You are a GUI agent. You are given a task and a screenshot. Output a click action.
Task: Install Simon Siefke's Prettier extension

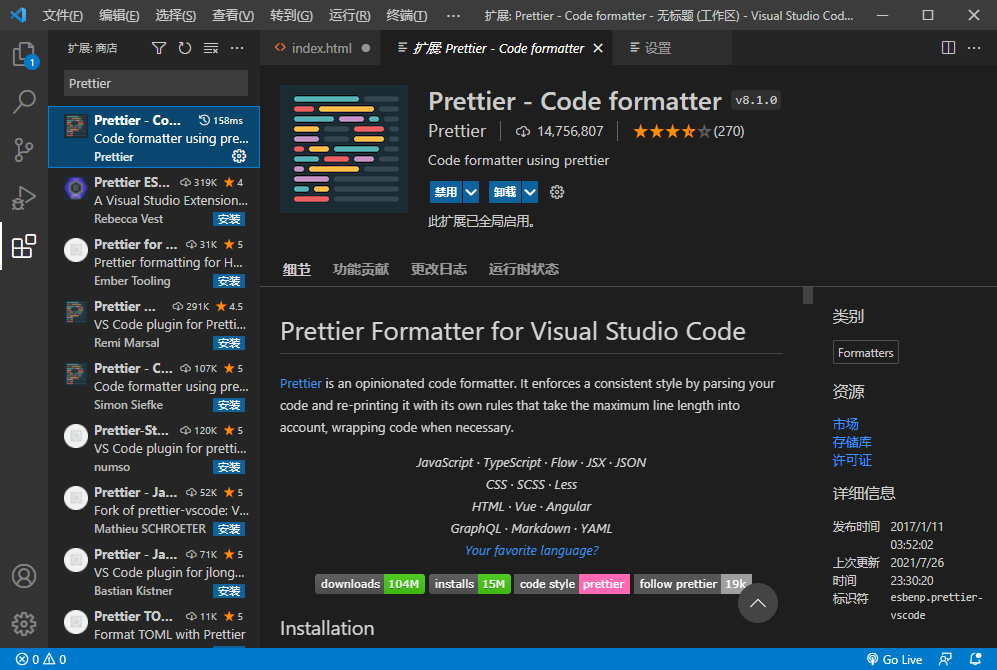[x=229, y=405]
